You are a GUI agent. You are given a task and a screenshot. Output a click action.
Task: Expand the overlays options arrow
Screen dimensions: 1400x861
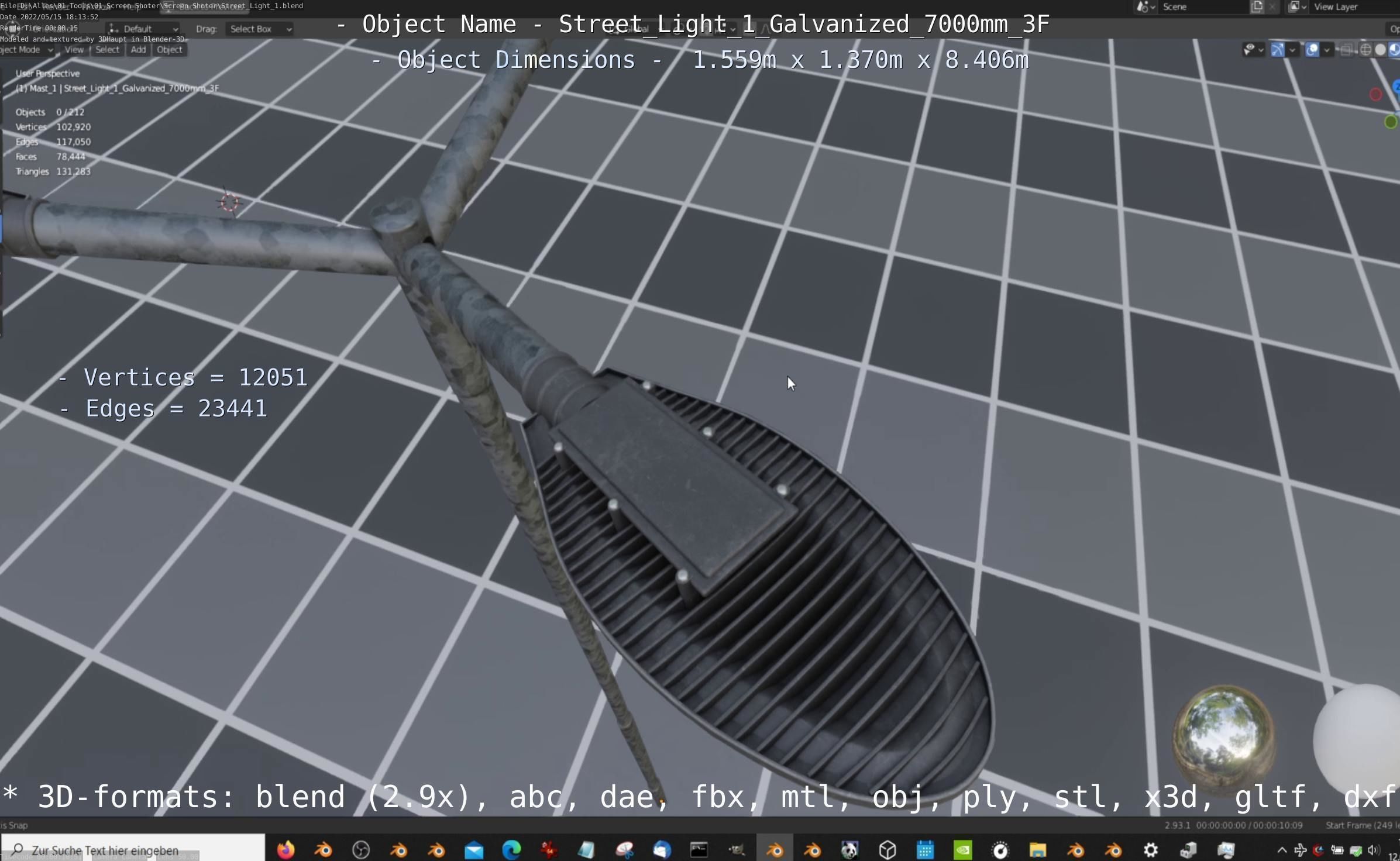click(1327, 50)
